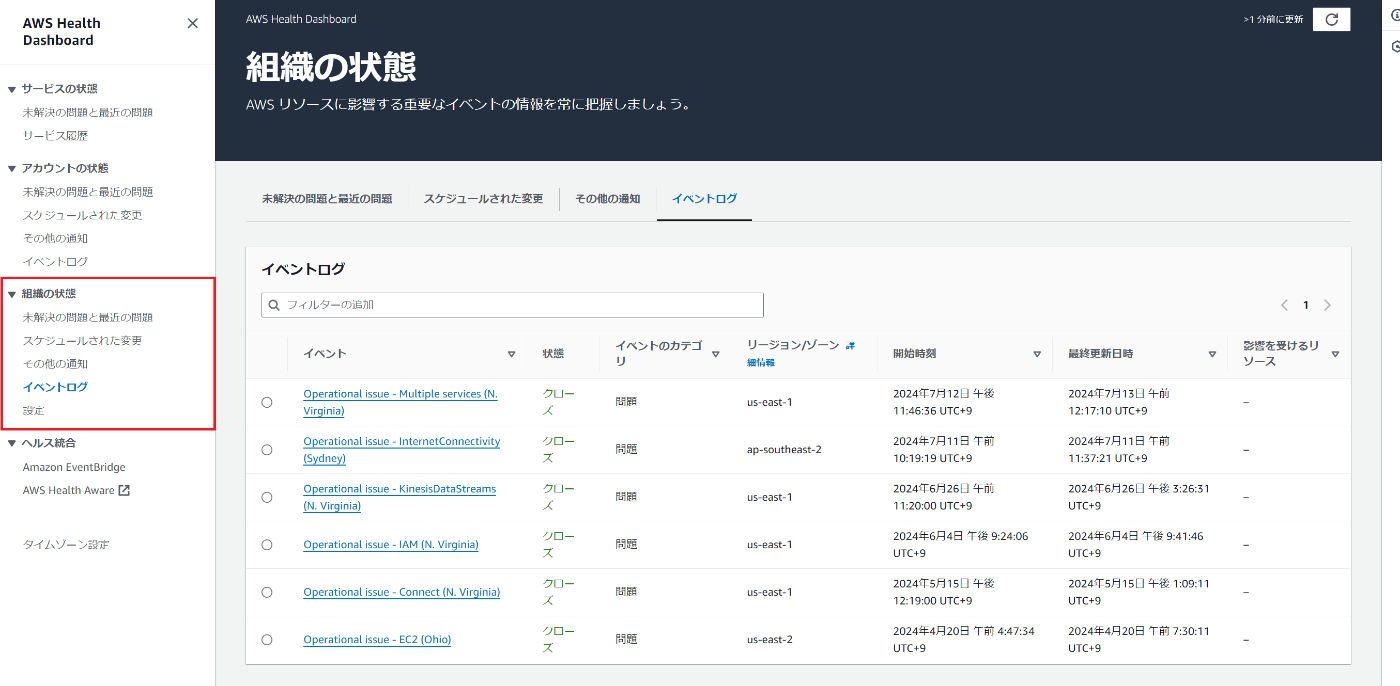
Task: Open イベントログ under アカウントの状態
Action: click(x=55, y=262)
